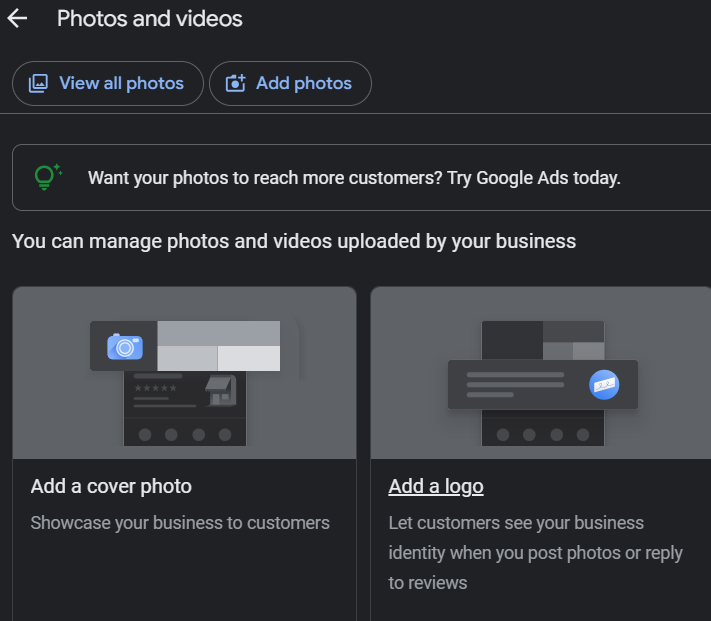Click the star rating row in cover illustration
711x621 pixels.
[156, 388]
